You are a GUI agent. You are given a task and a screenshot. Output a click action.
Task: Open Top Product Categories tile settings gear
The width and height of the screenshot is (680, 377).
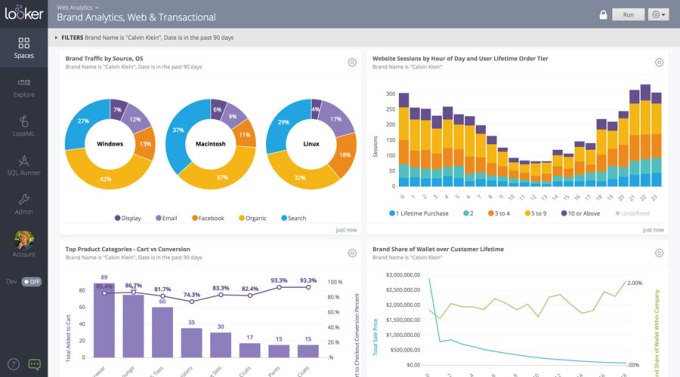pyautogui.click(x=352, y=253)
